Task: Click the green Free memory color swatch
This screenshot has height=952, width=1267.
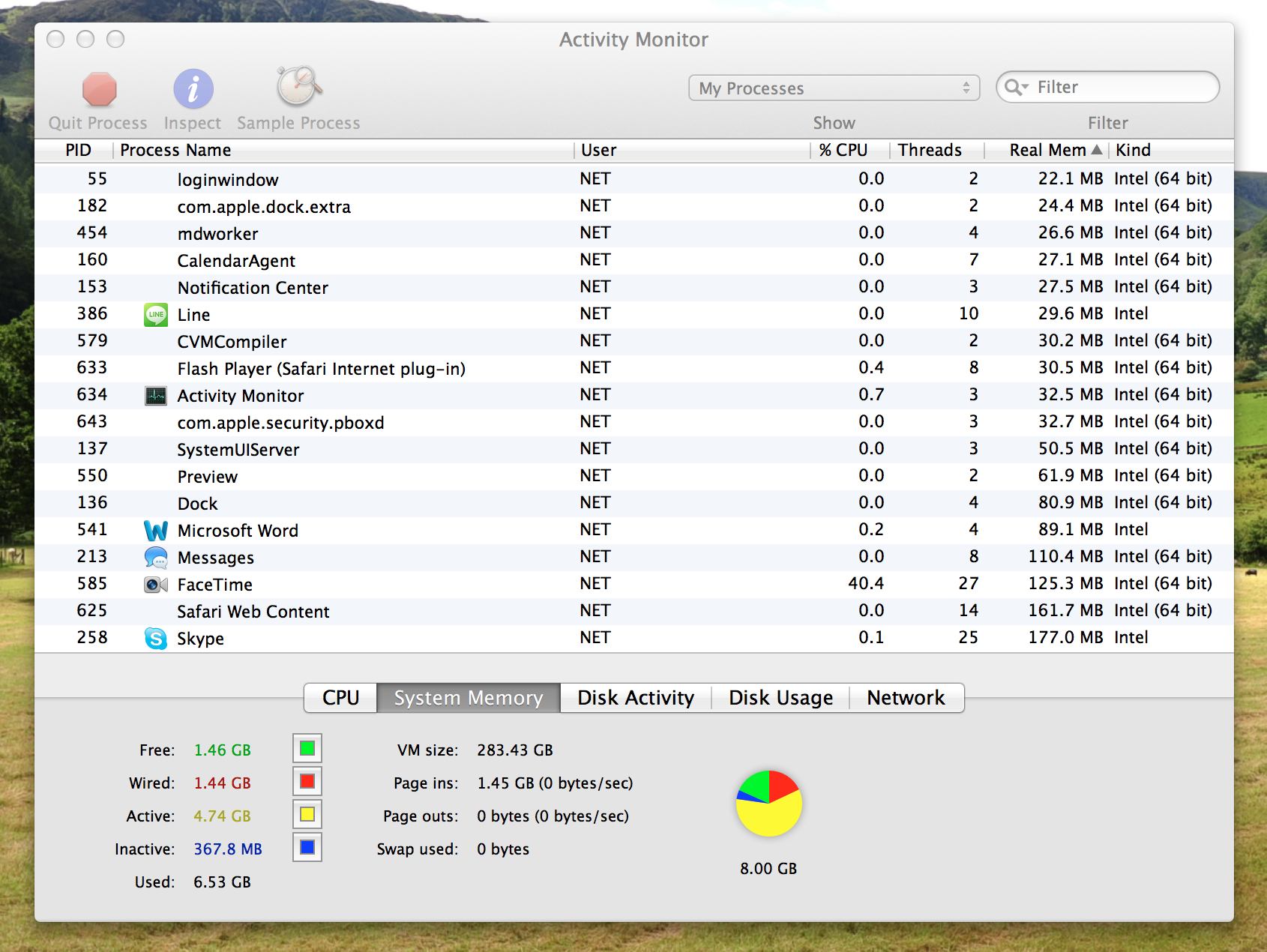Action: 307,749
